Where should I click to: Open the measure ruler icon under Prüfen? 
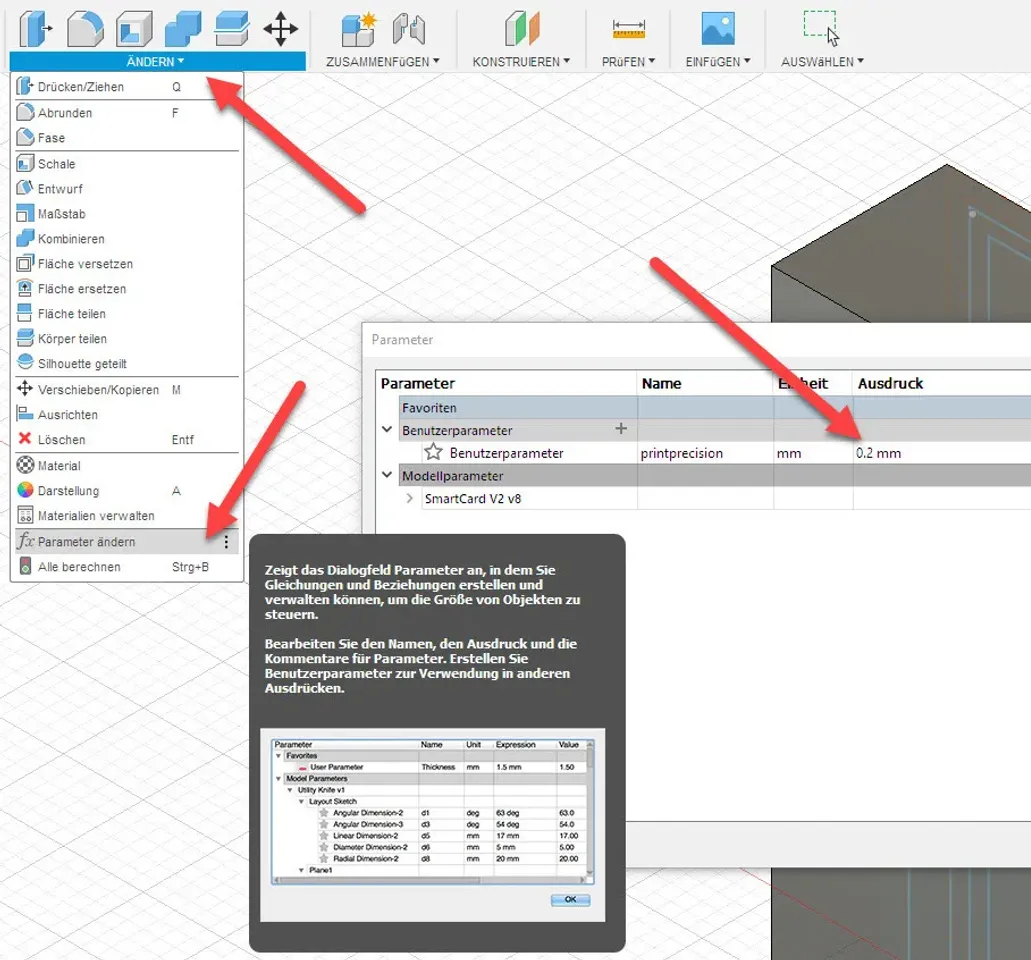point(629,30)
